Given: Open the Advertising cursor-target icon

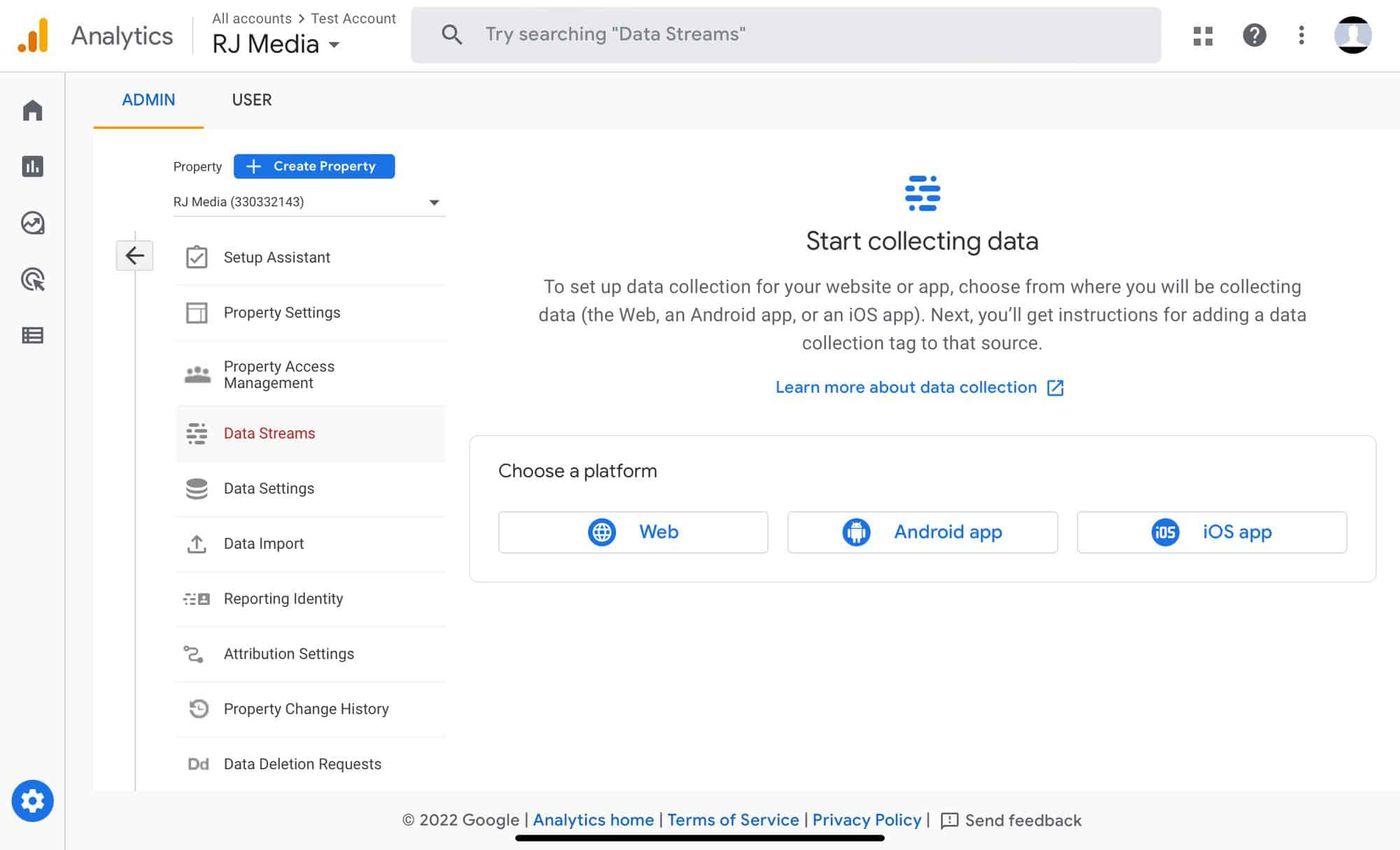Looking at the screenshot, I should (x=32, y=279).
